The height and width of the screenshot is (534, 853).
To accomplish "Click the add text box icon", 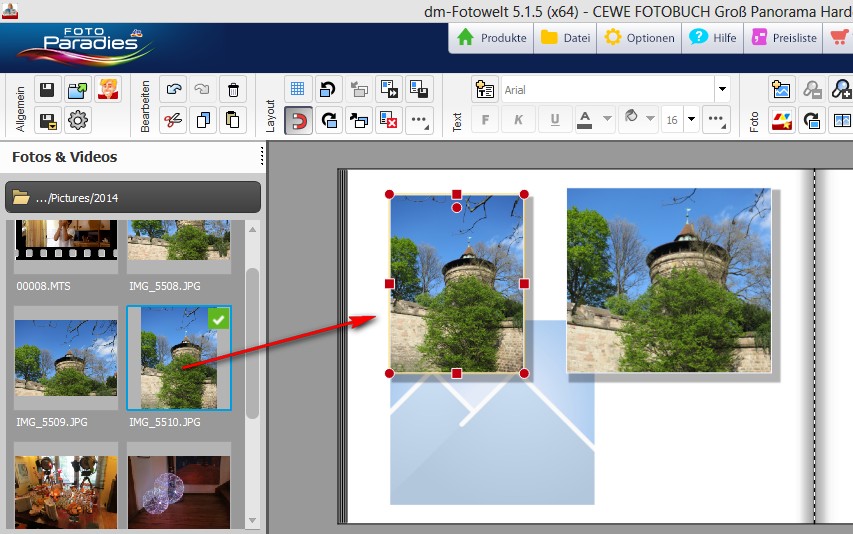I will tap(485, 89).
